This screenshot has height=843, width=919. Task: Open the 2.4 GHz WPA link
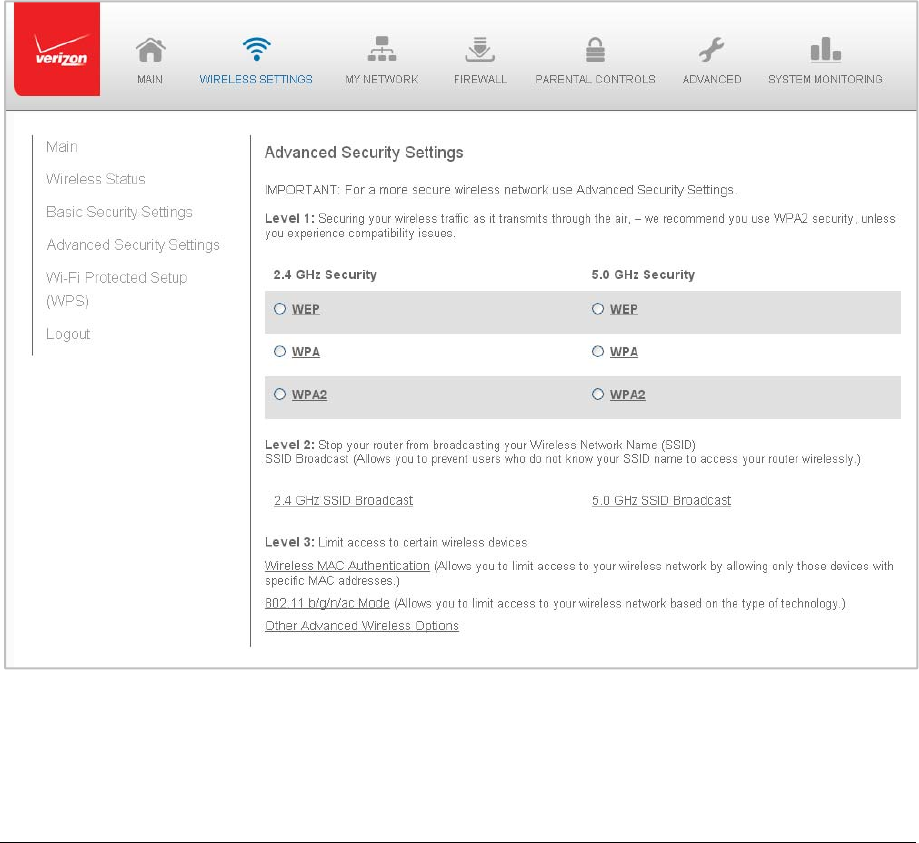coord(306,352)
